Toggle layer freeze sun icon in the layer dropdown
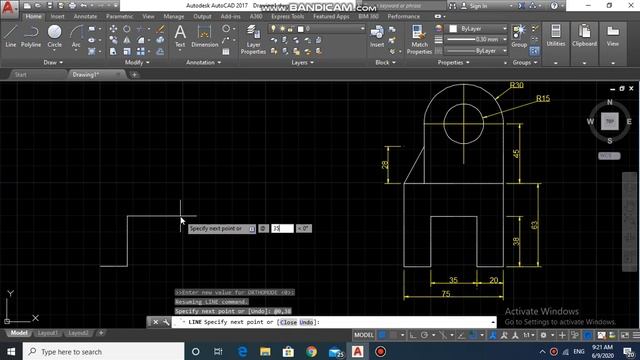This screenshot has height=360, width=640. click(x=282, y=29)
